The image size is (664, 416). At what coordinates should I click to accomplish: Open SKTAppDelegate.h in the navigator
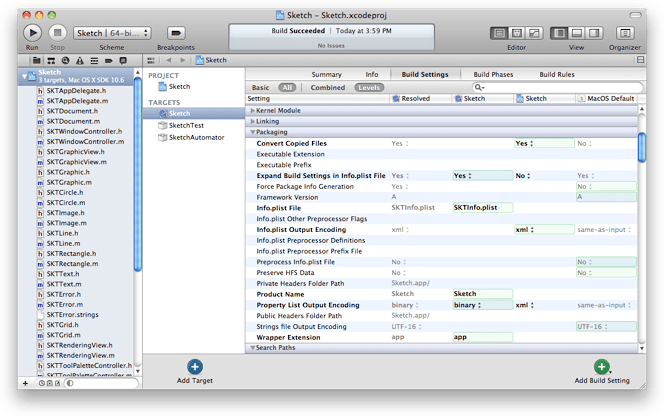(x=76, y=91)
